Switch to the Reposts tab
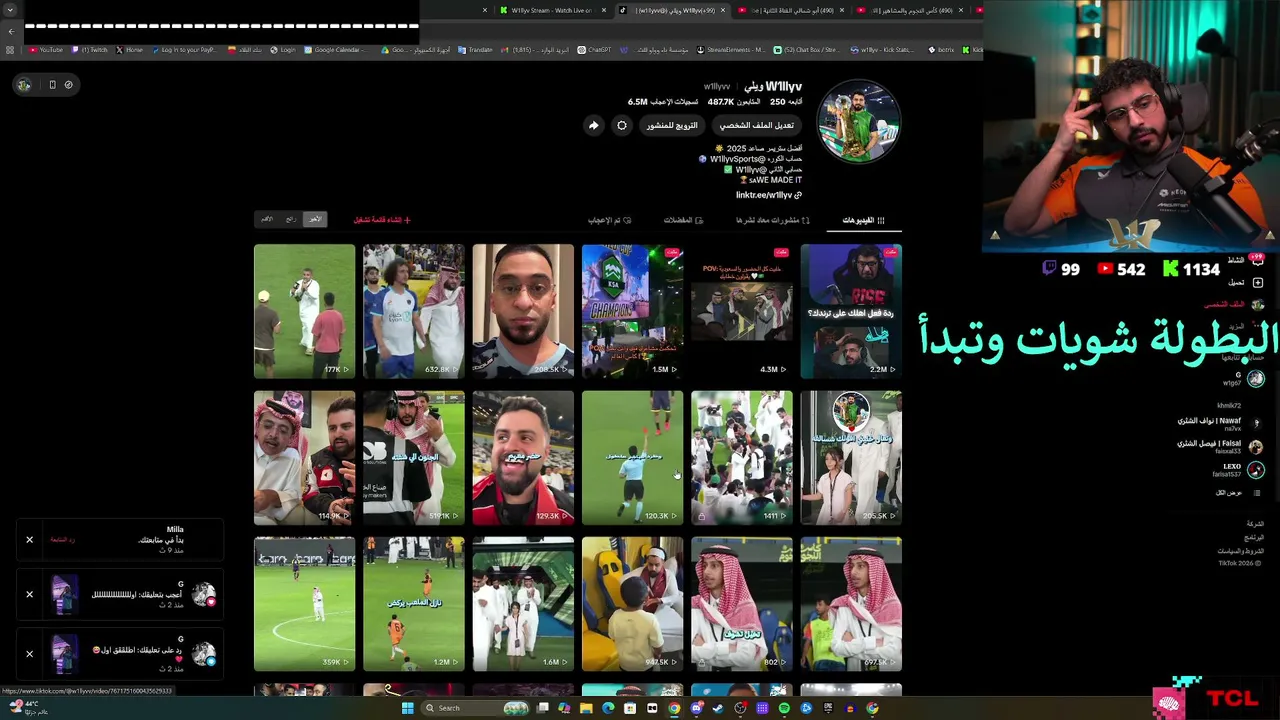The height and width of the screenshot is (720, 1280). [x=773, y=220]
